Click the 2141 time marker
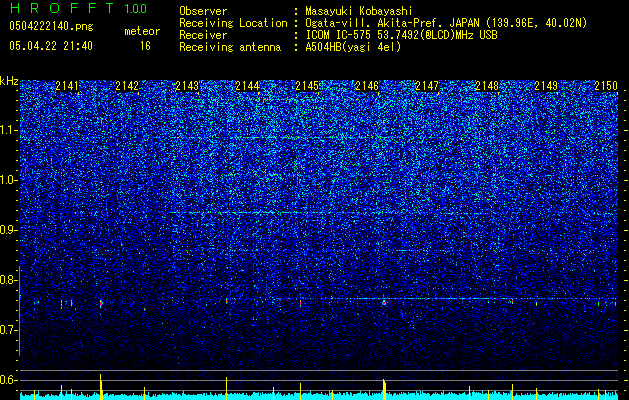 click(67, 86)
